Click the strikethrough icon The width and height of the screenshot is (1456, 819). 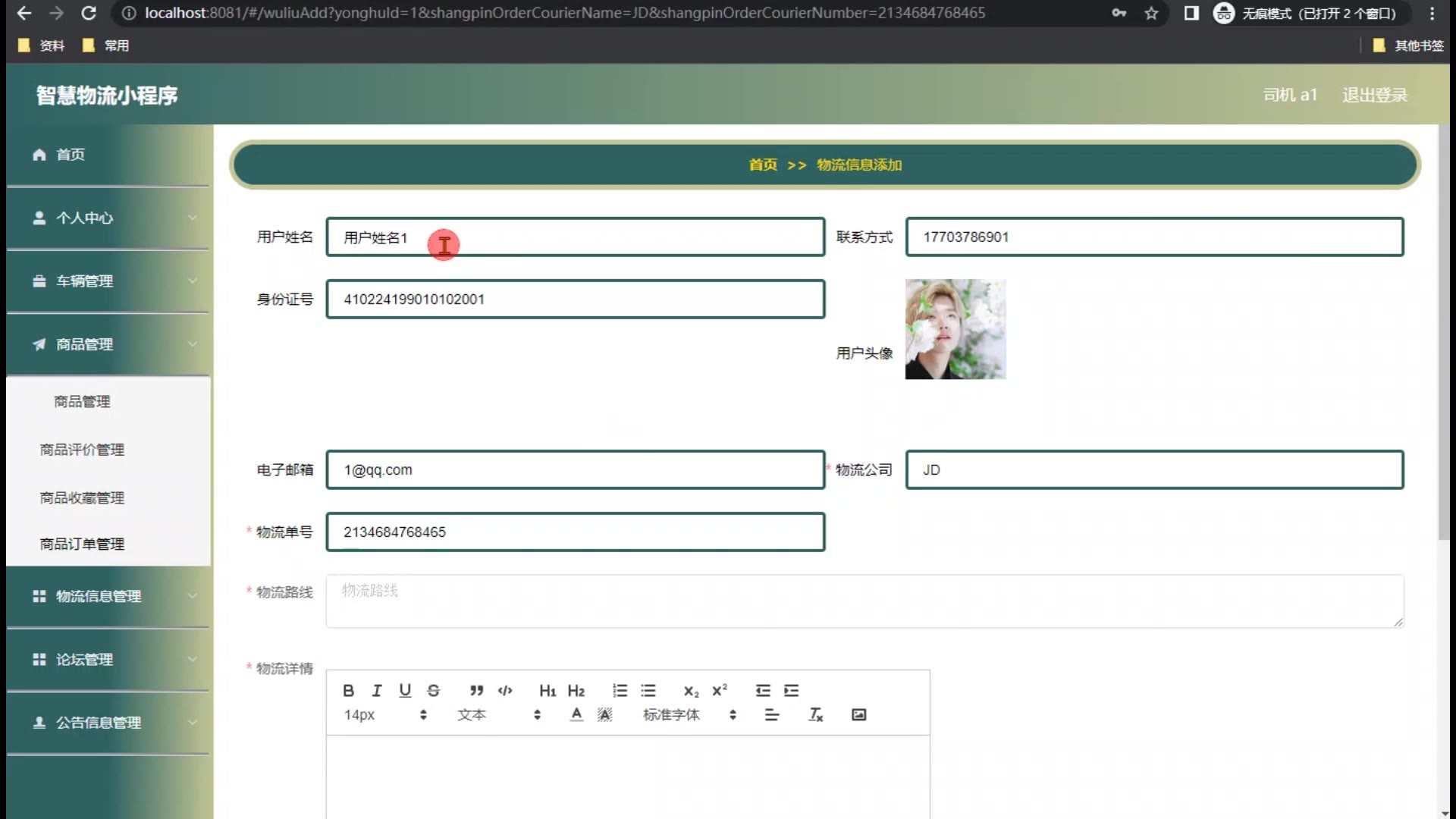click(x=433, y=690)
